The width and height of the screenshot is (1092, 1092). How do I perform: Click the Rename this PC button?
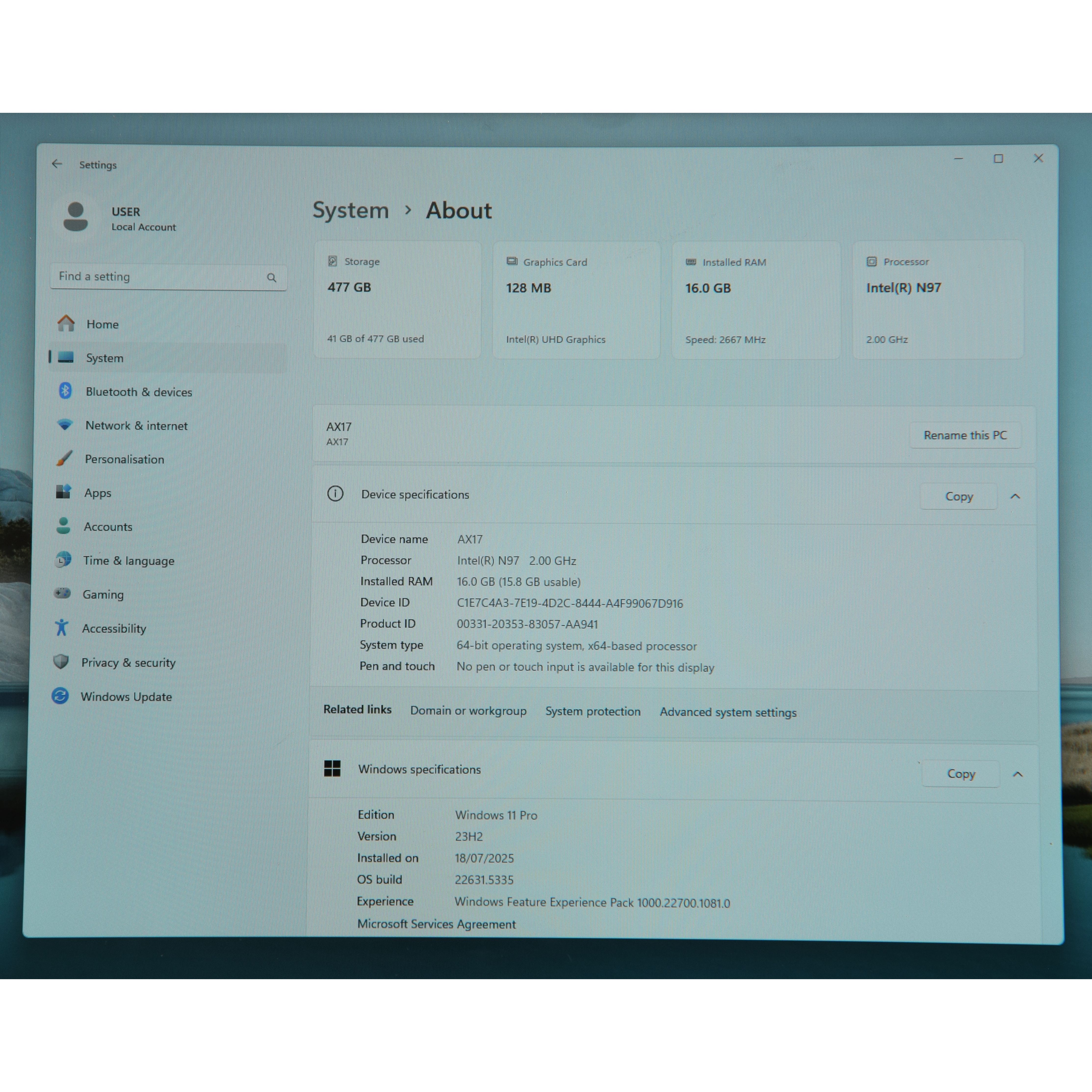pos(965,435)
